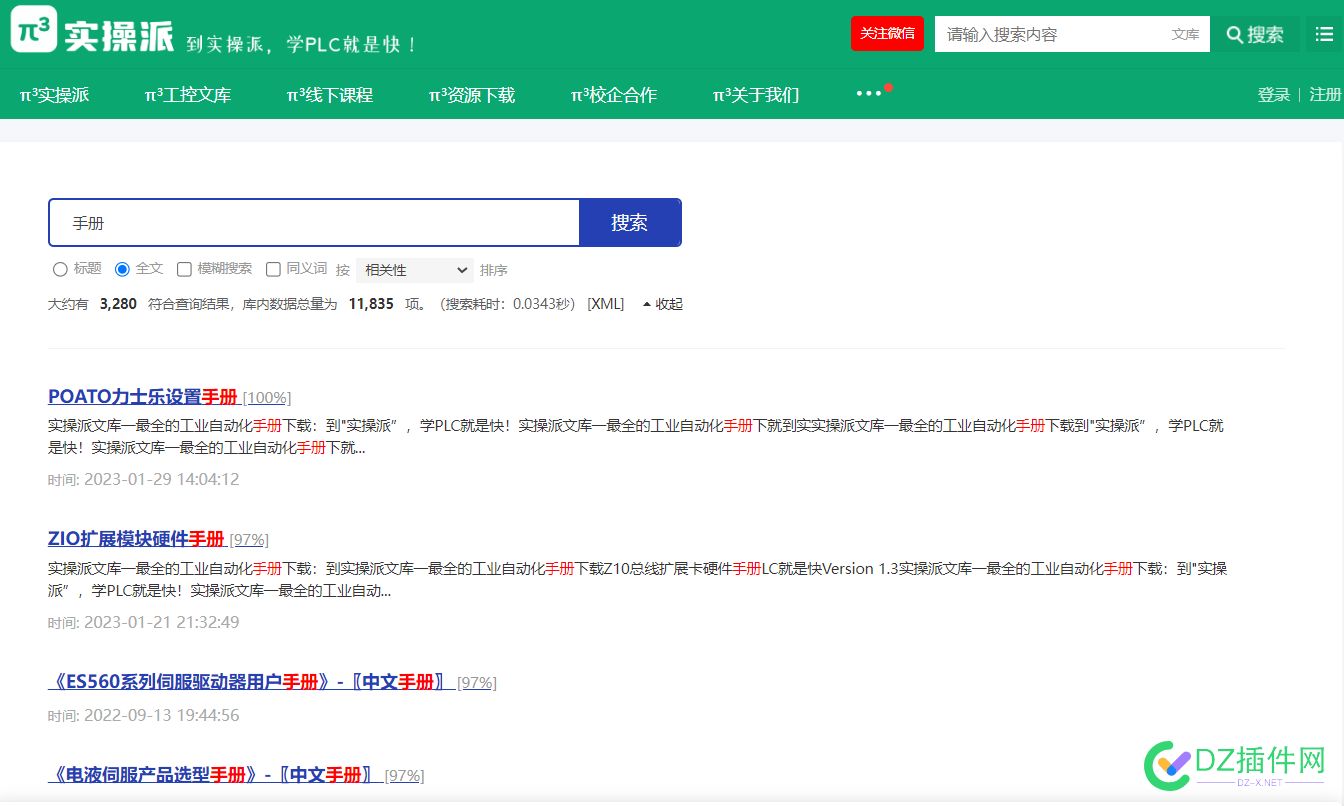This screenshot has width=1344, height=806.
Task: Open the π³校企合作 nav item
Action: point(614,95)
